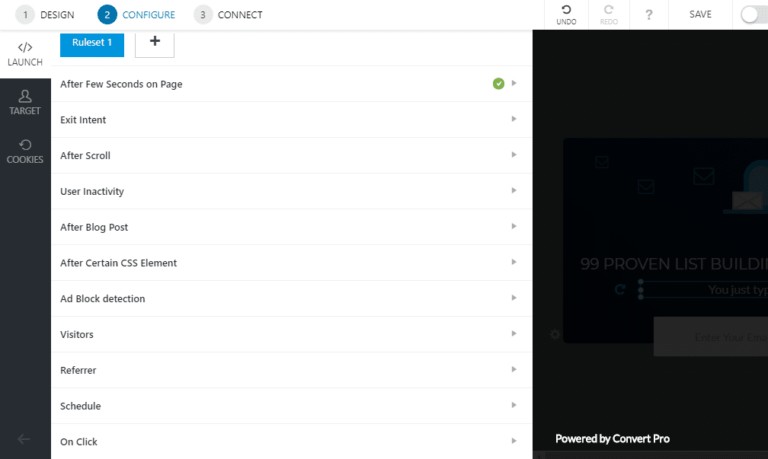Expand Referrer arrow
768x459 pixels.
tap(514, 369)
